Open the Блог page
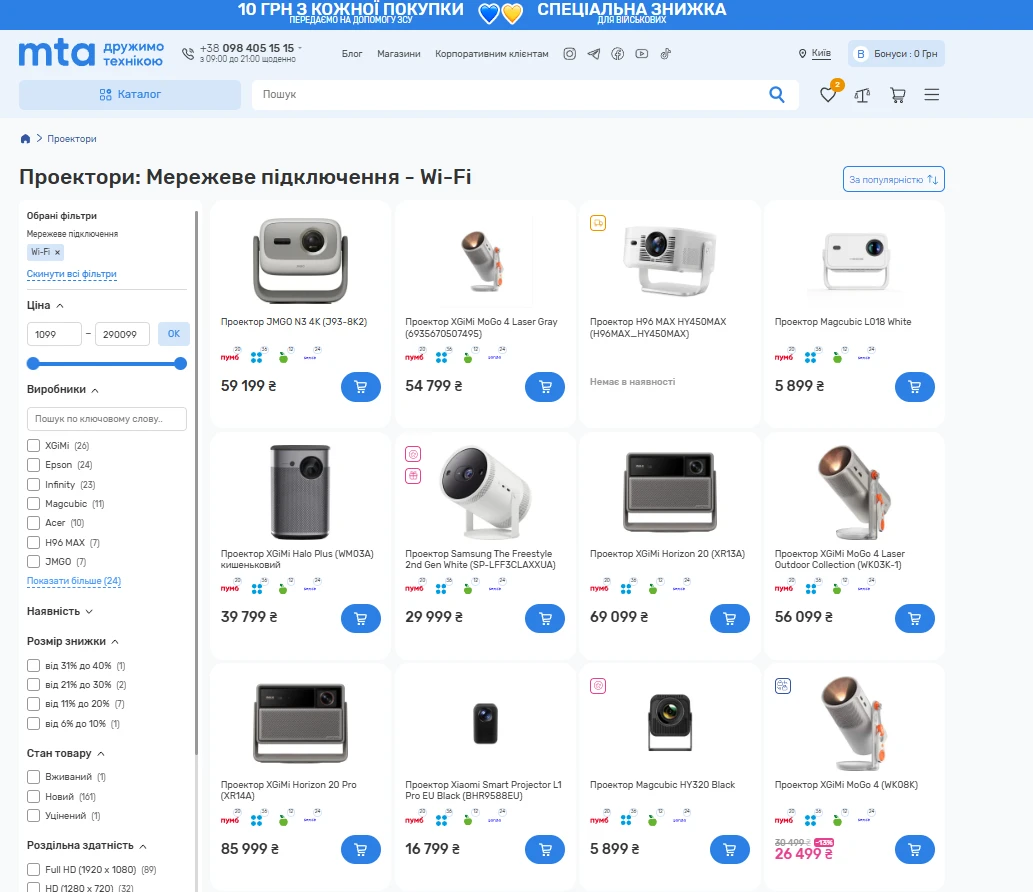Screen dimensions: 1033x892 point(352,54)
